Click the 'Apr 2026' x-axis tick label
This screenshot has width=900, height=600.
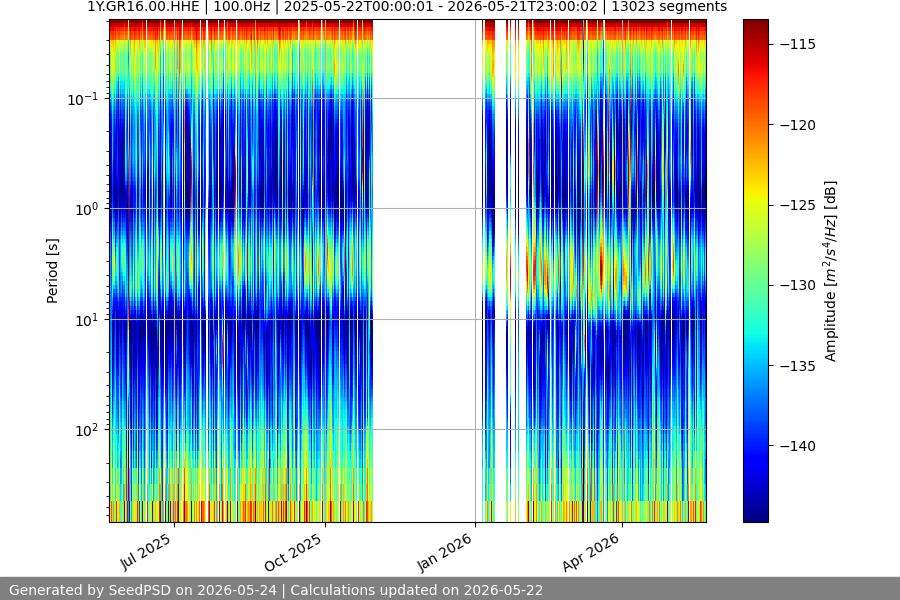pyautogui.click(x=591, y=552)
